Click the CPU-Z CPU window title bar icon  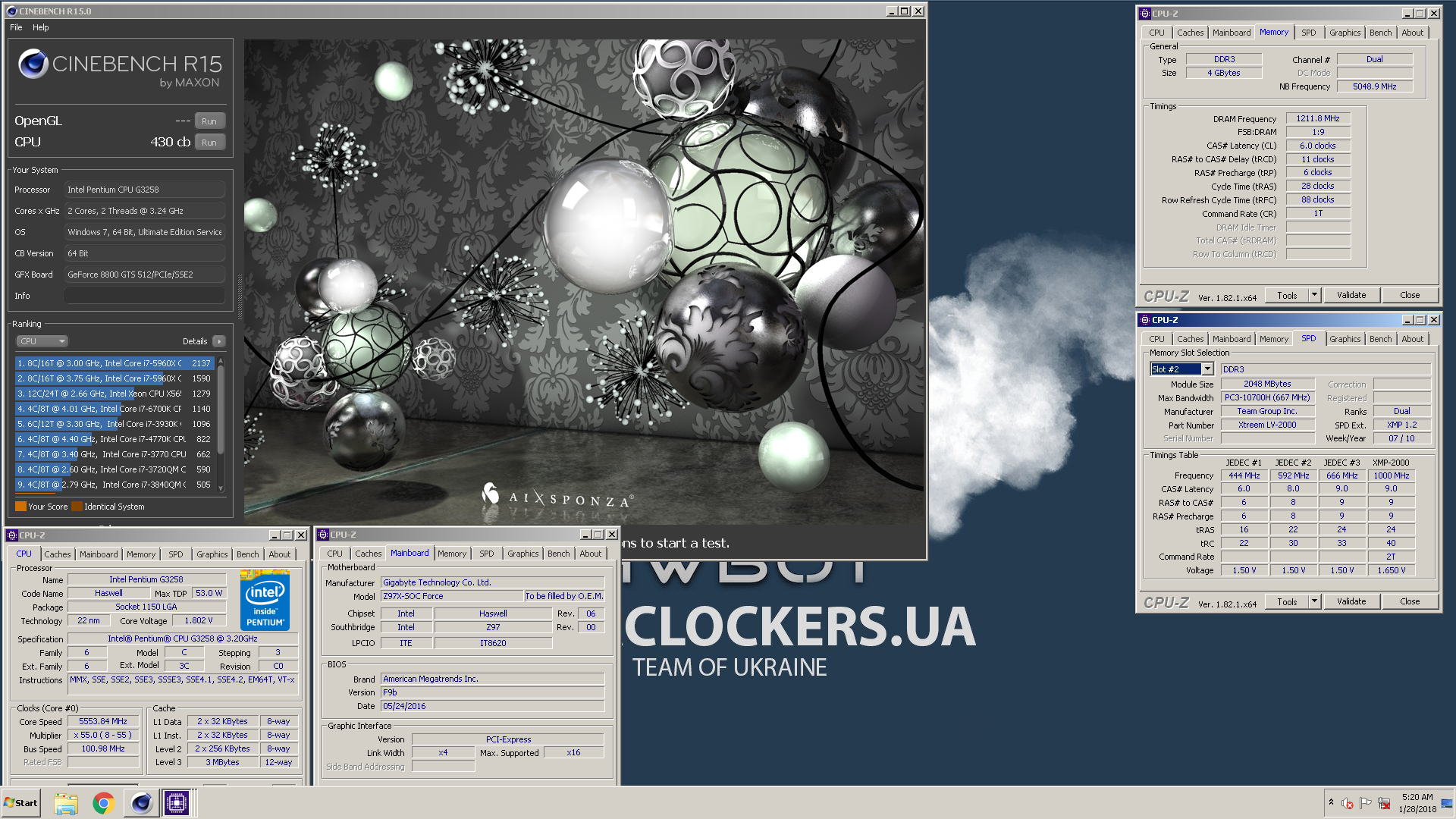coord(12,535)
